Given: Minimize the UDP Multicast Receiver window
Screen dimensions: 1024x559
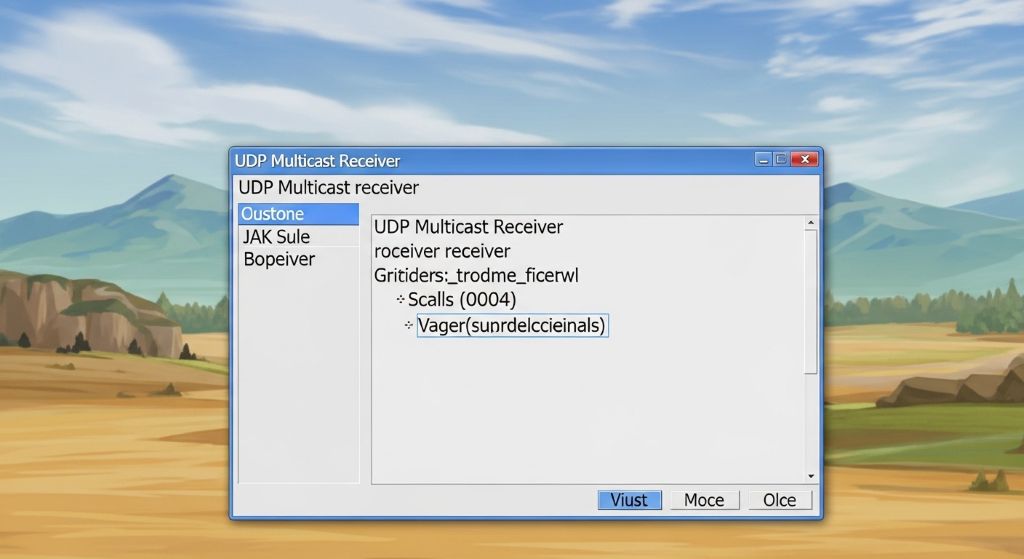Looking at the screenshot, I should tap(763, 159).
